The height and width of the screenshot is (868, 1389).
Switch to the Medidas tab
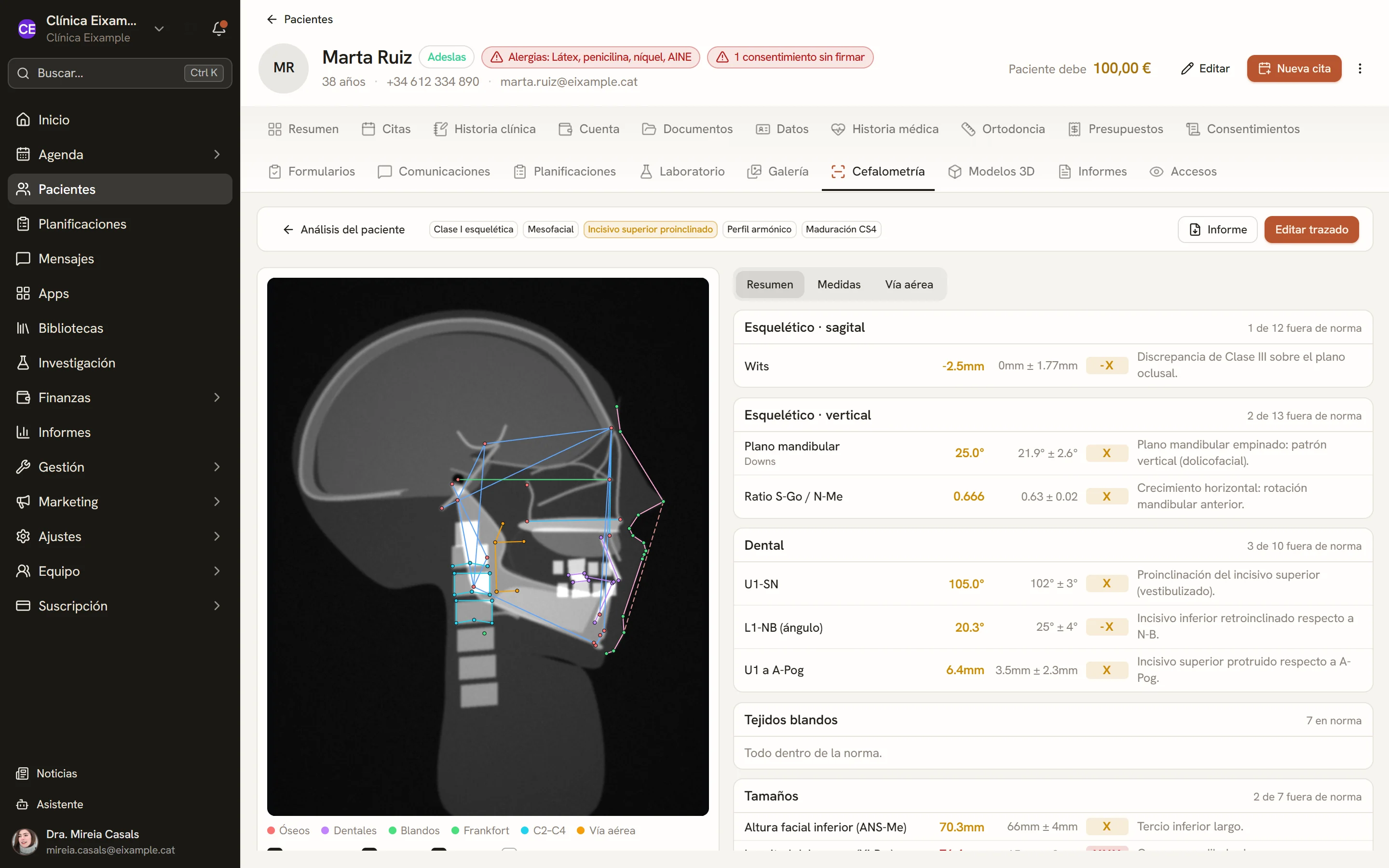pyautogui.click(x=839, y=285)
